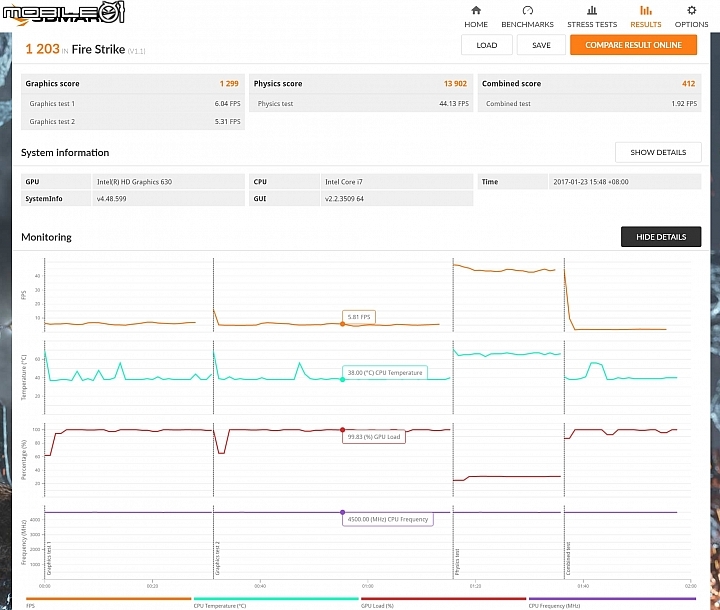This screenshot has width=720, height=610.
Task: Save the benchmark result
Action: 541,45
